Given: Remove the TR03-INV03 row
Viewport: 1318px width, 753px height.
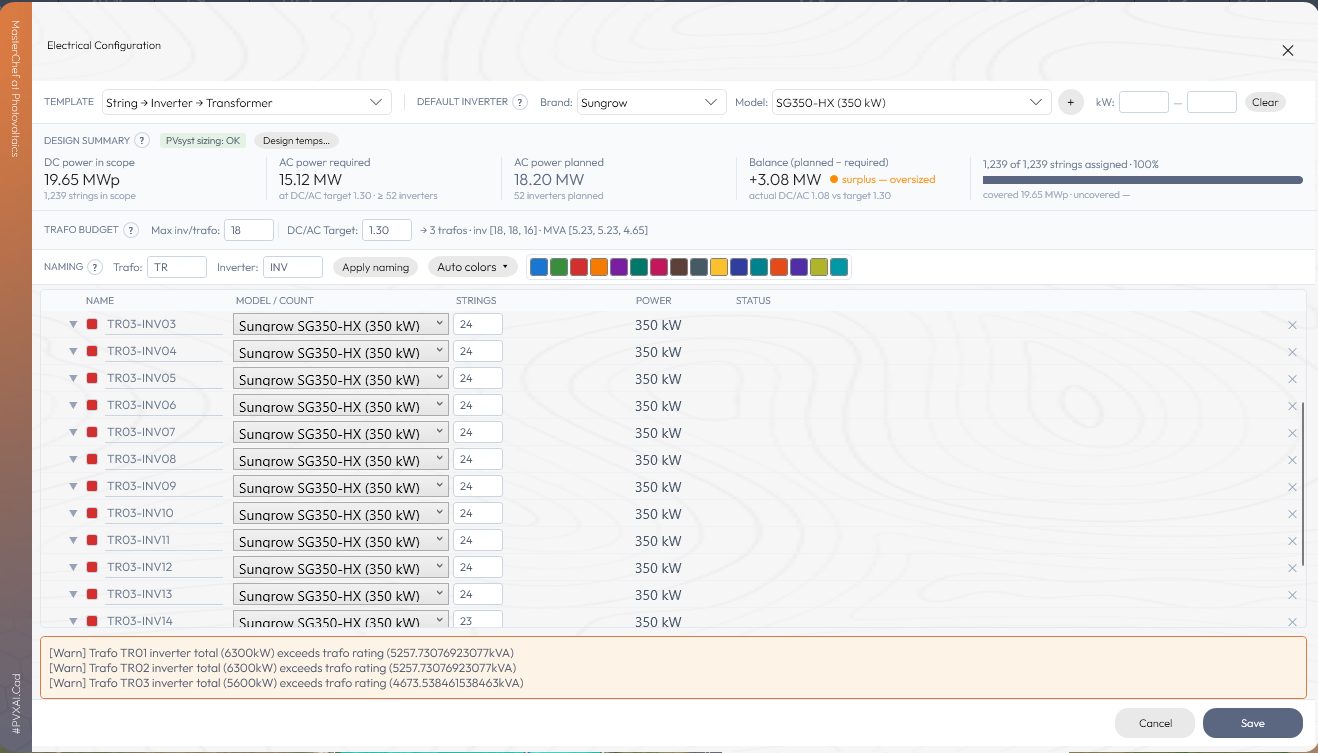Looking at the screenshot, I should tap(1292, 325).
